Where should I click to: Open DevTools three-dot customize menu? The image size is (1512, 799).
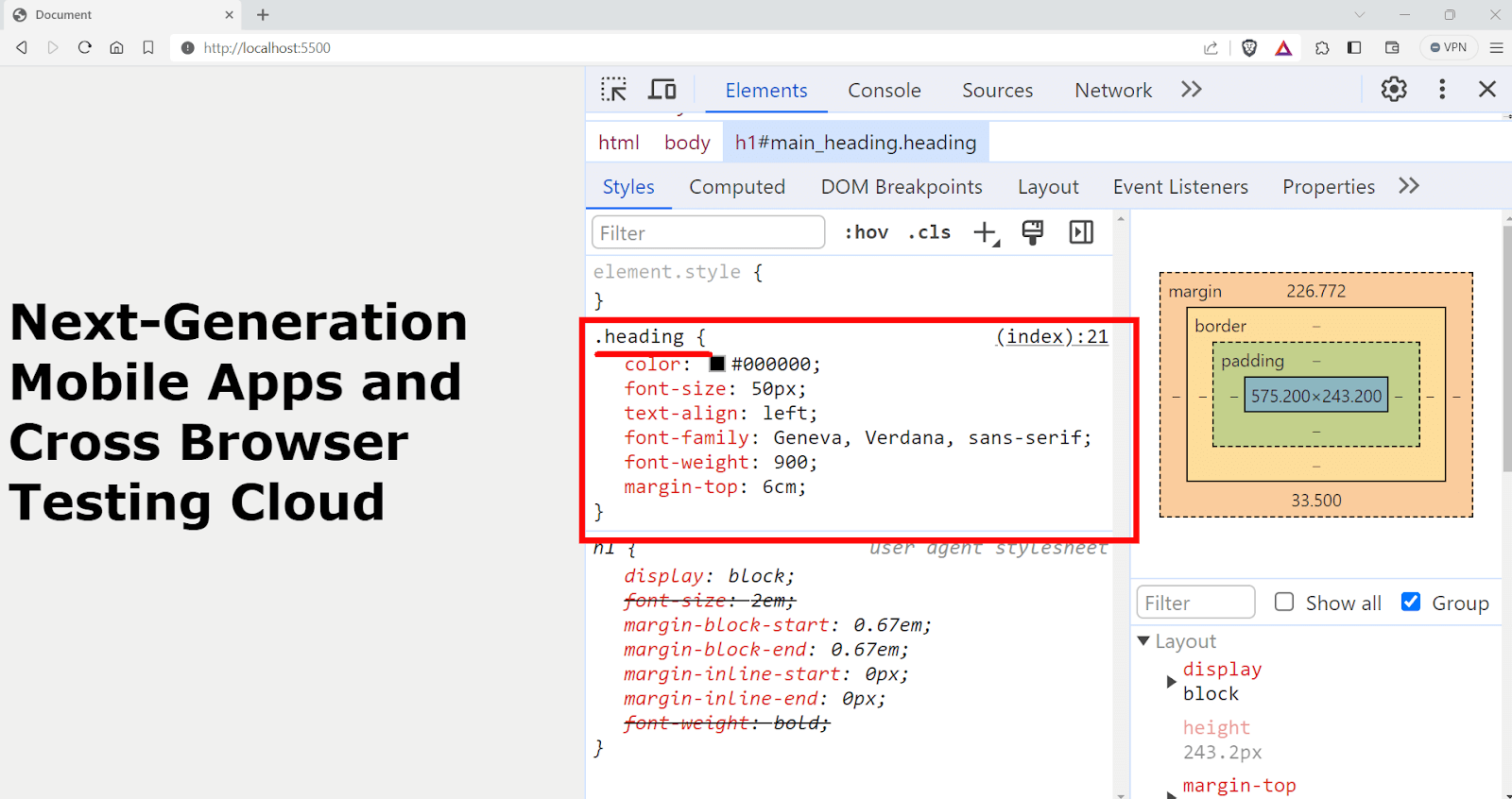point(1441,89)
